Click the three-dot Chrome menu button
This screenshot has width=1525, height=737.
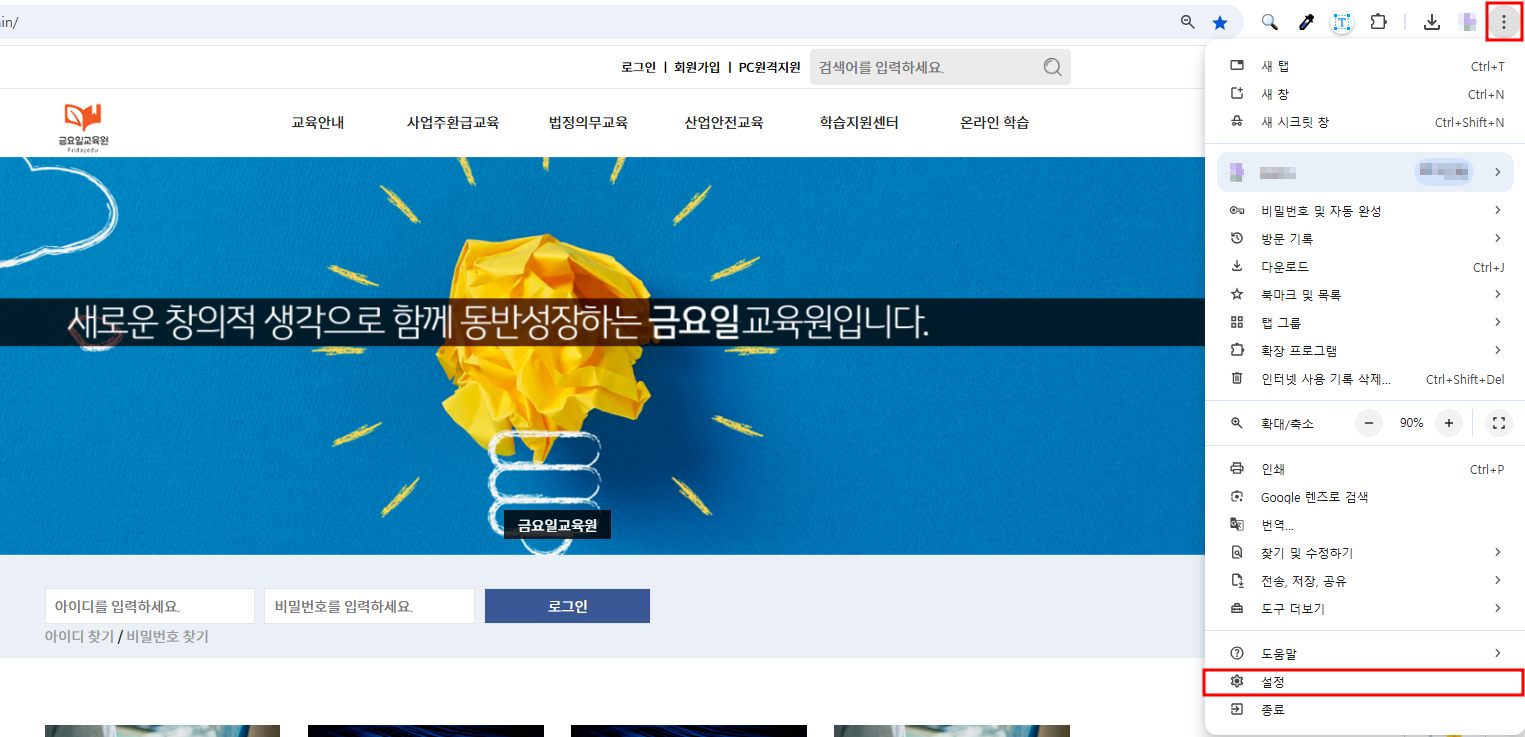pyautogui.click(x=1503, y=22)
